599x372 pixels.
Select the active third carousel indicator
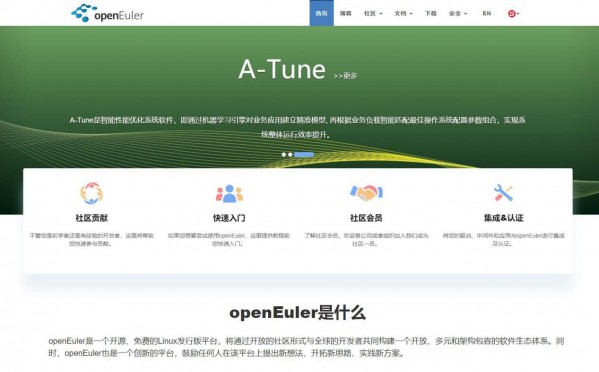(x=304, y=155)
